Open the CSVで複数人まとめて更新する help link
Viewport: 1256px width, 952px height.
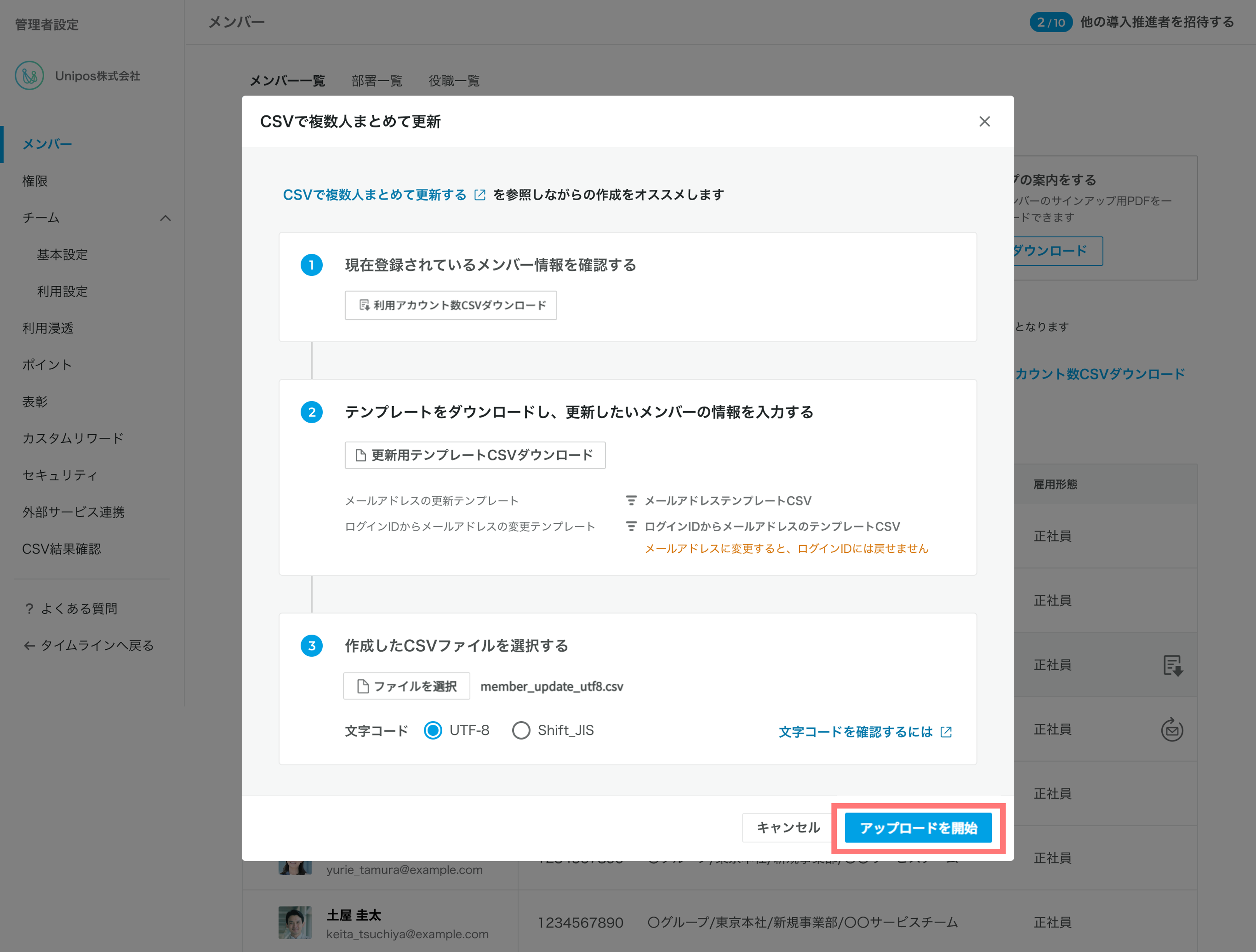pyautogui.click(x=375, y=195)
